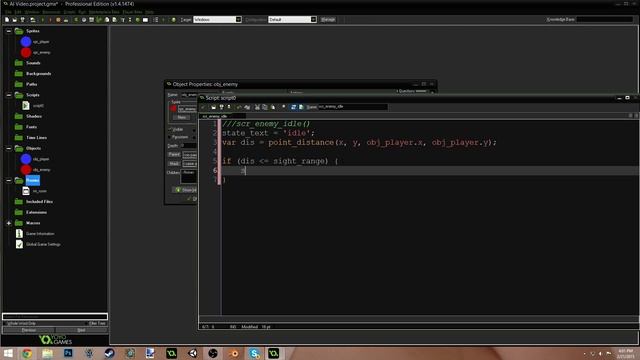The image size is (640, 360).
Task: Collapse the Scripts folder
Action: coord(9,95)
